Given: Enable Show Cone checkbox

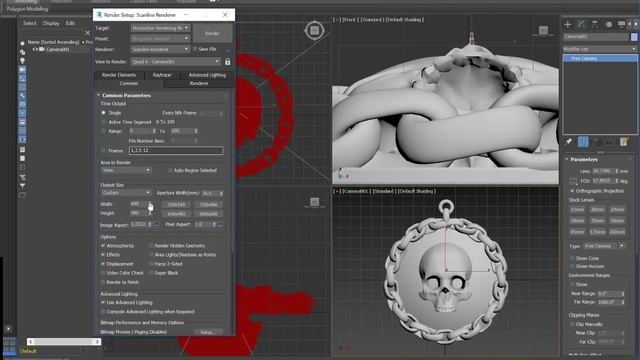Looking at the screenshot, I should tap(572, 258).
